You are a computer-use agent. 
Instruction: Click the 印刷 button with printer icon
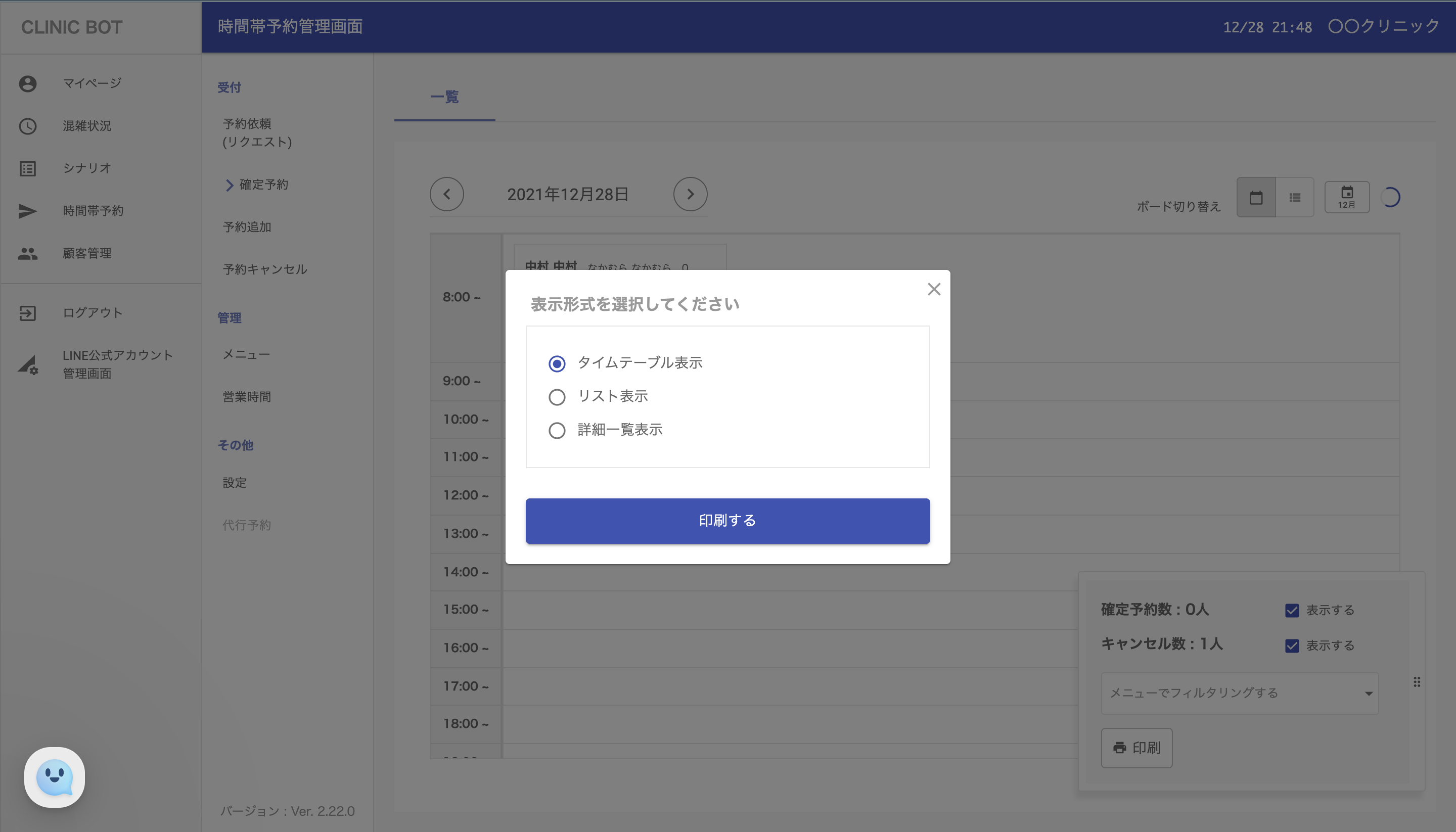(1136, 748)
